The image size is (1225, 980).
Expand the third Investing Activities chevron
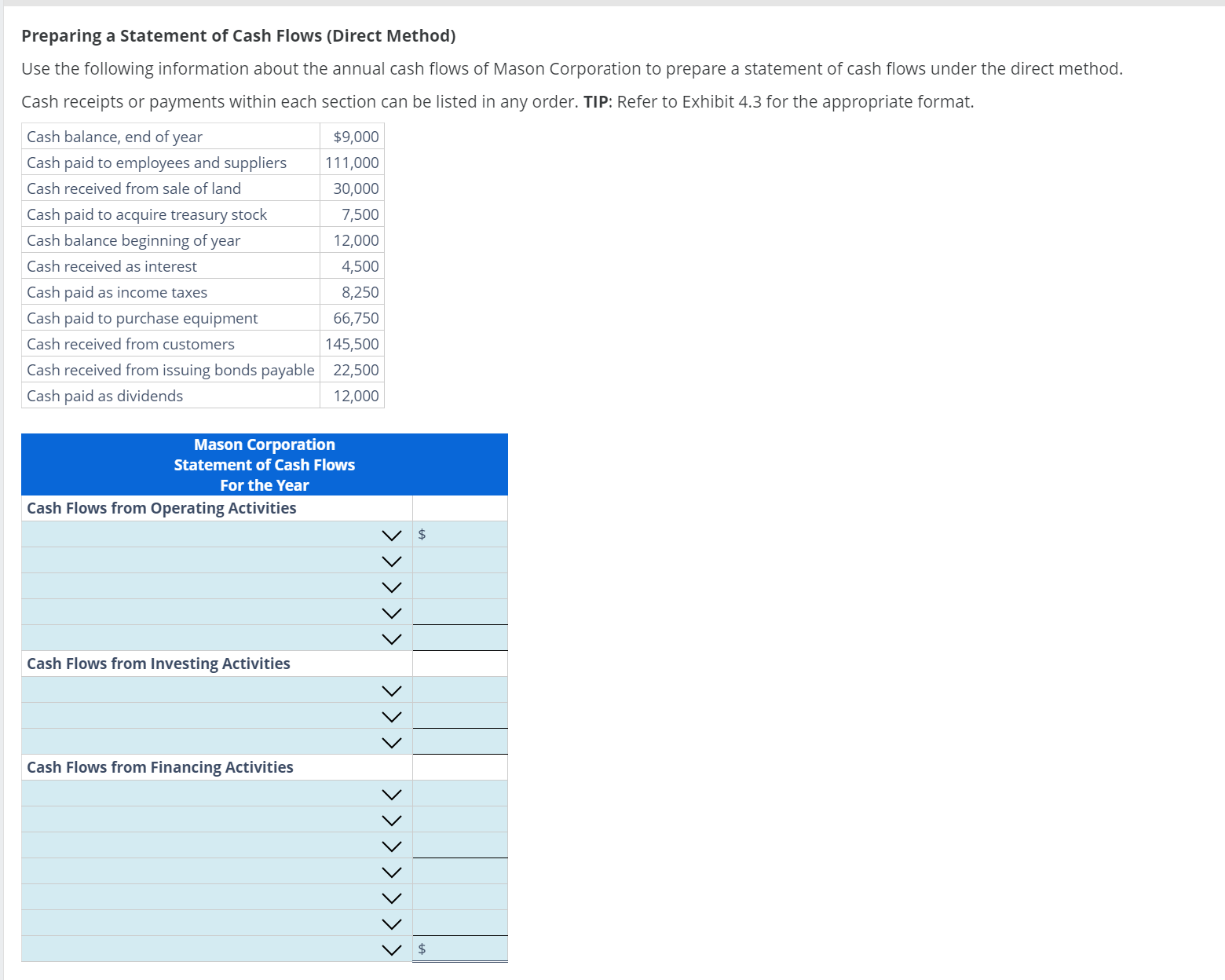pos(392,741)
